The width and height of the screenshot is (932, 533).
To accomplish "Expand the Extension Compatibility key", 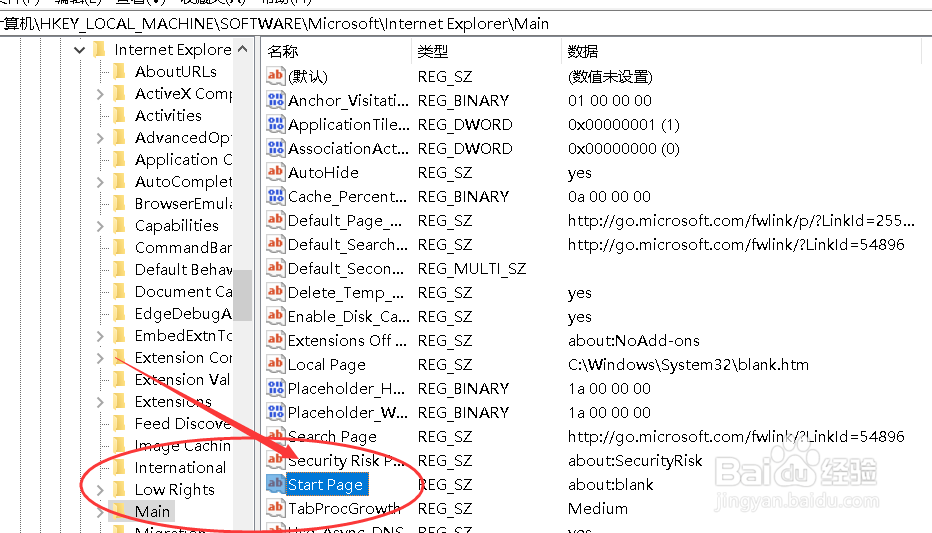I will [x=100, y=358].
